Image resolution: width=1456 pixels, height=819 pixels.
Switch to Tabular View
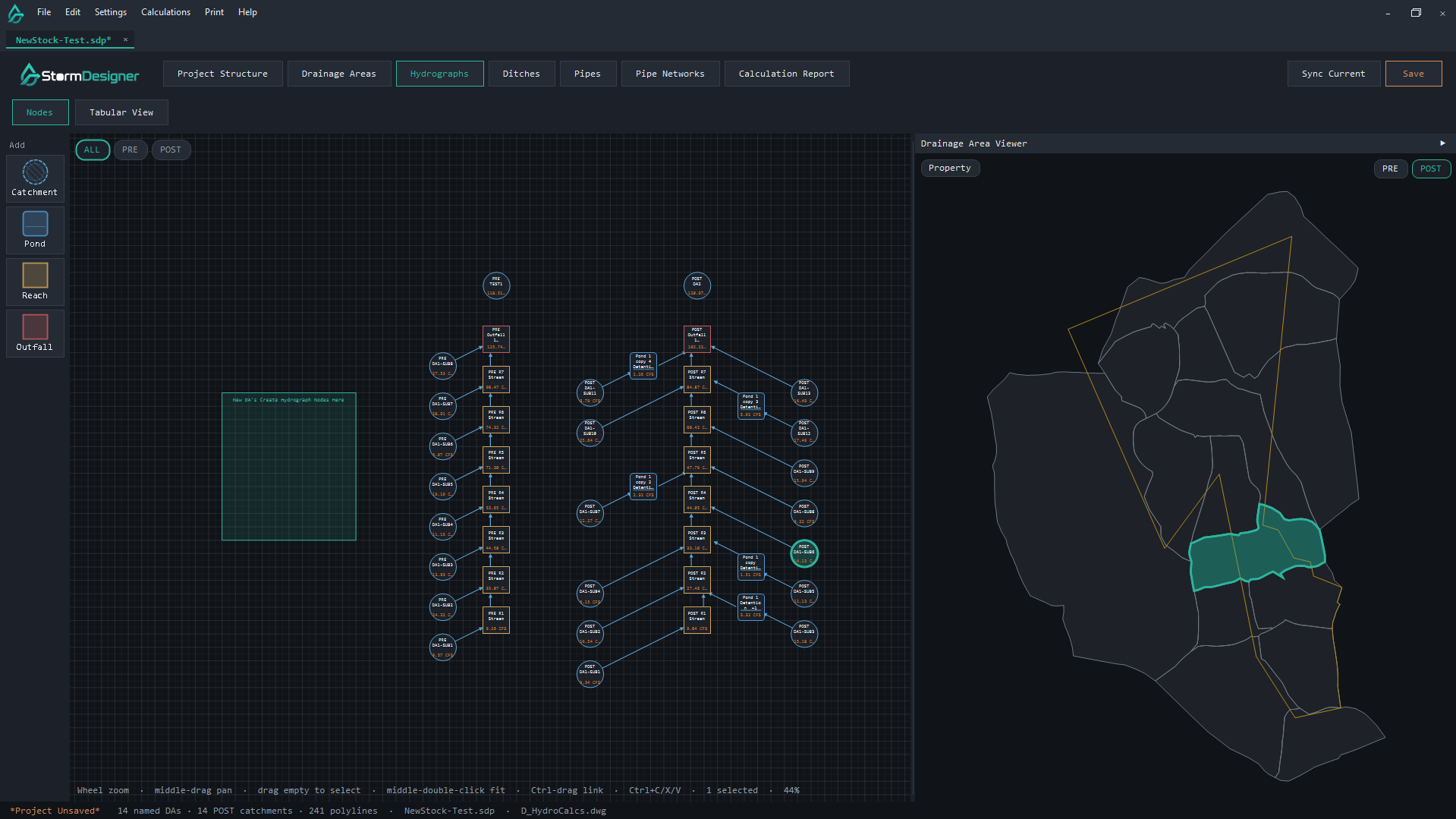click(121, 112)
